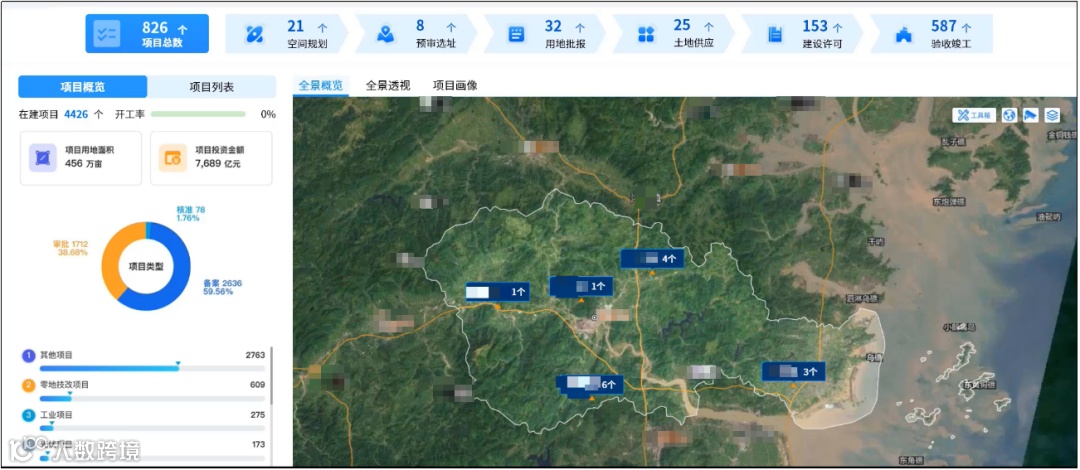
Task: Click the 用地批报 stage icon
Action: (517, 34)
